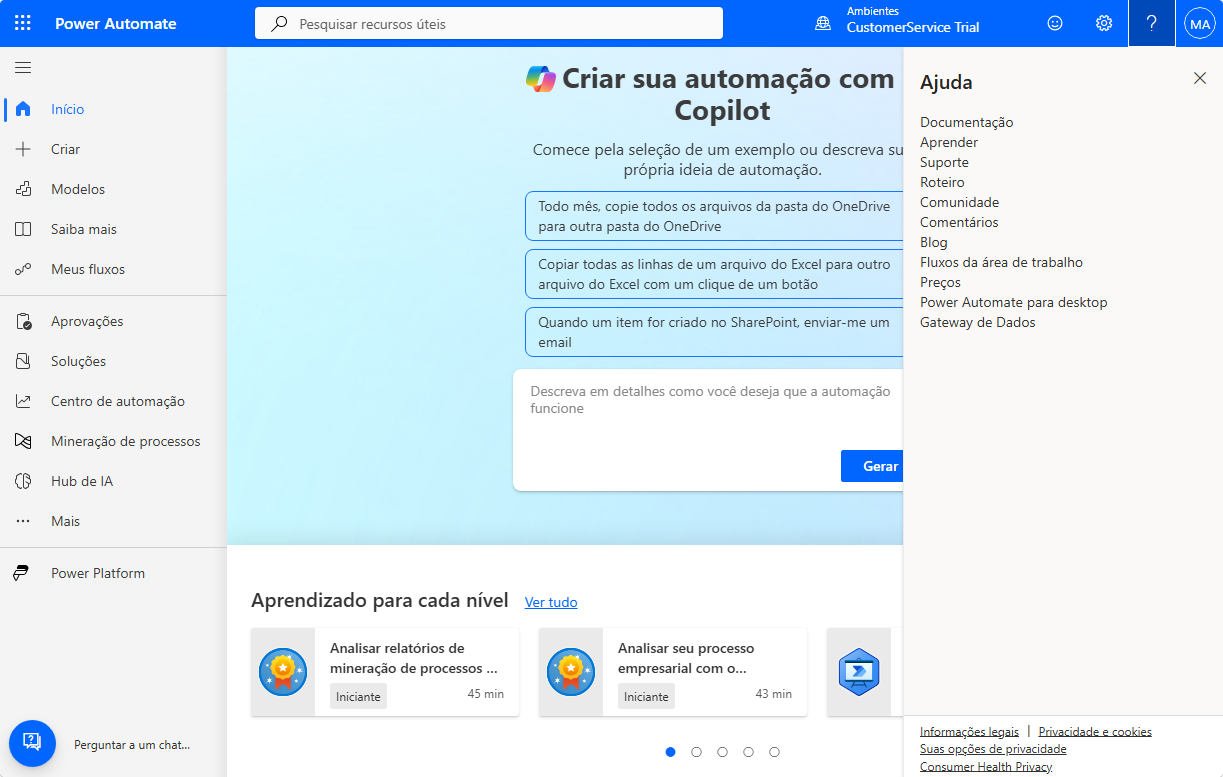Screen dimensions: 1223x777
Task: Open the Informações legais link
Action: coord(969,732)
